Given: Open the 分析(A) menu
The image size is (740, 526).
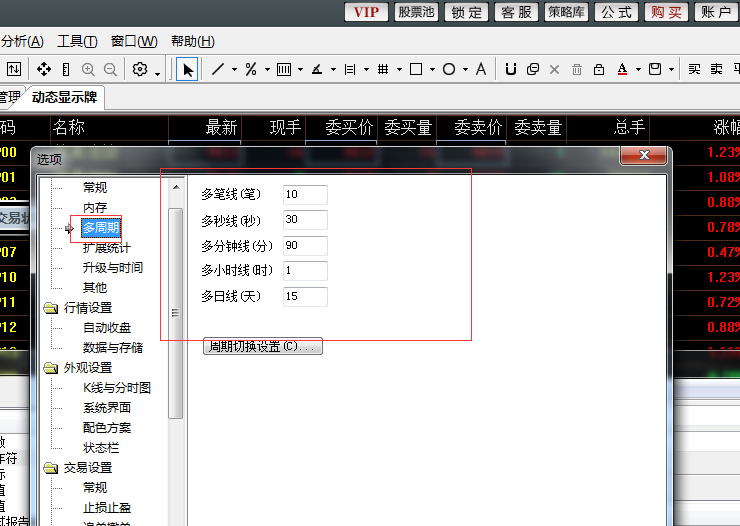Looking at the screenshot, I should [x=22, y=42].
